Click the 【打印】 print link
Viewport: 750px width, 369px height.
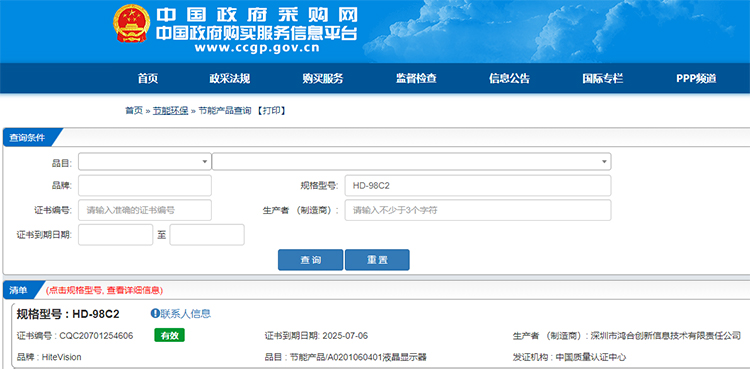(271, 111)
